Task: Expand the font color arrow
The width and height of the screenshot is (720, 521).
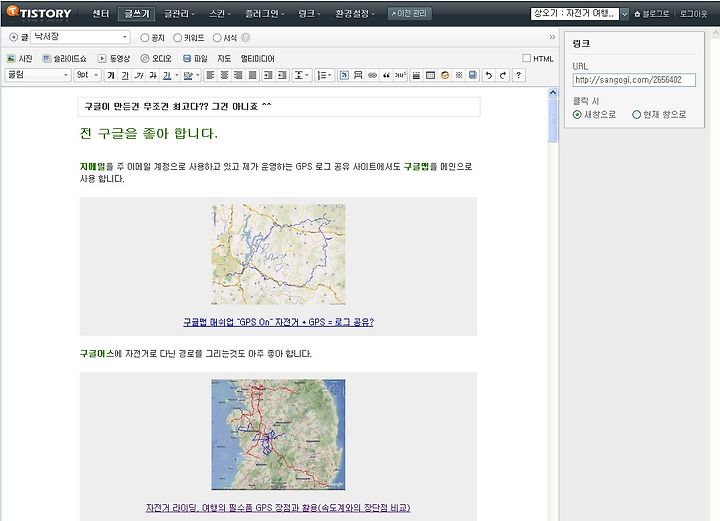Action: (x=177, y=75)
